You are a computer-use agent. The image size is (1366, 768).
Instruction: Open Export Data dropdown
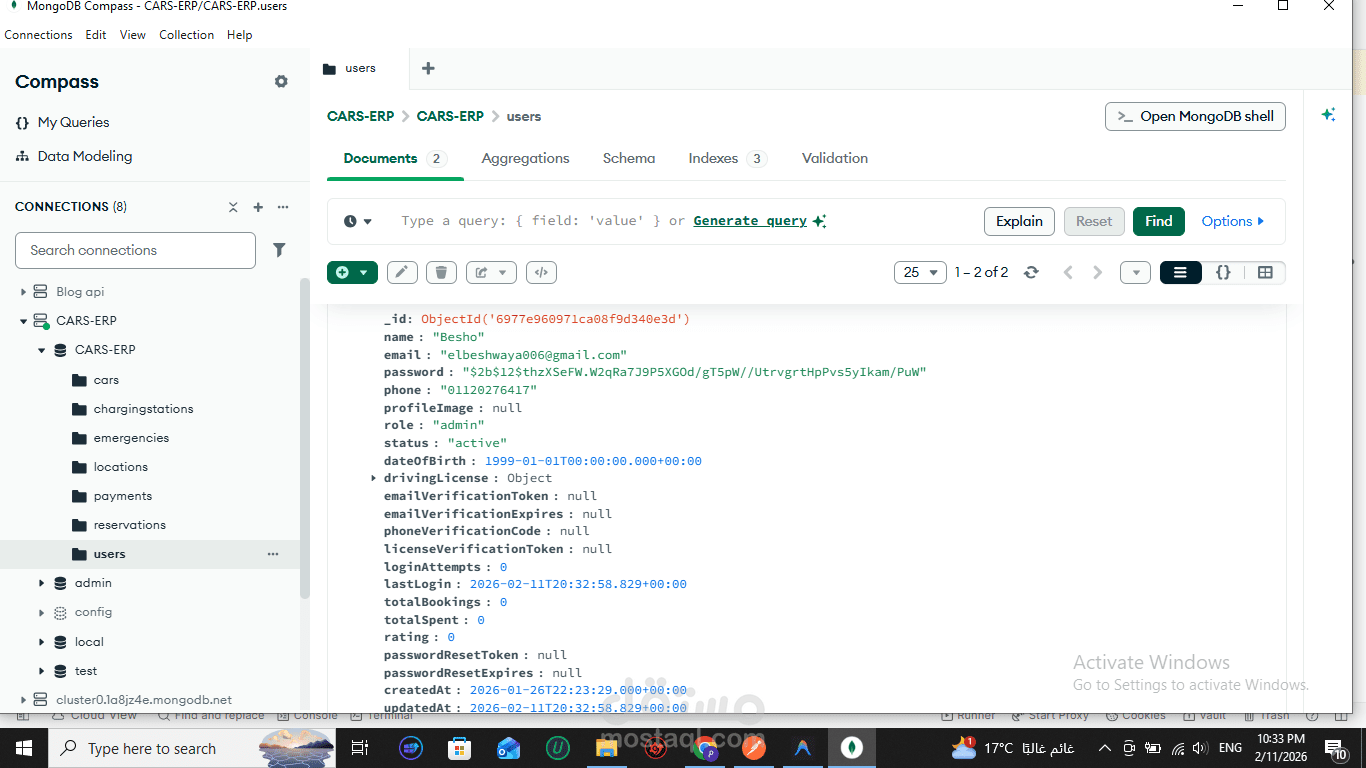491,272
